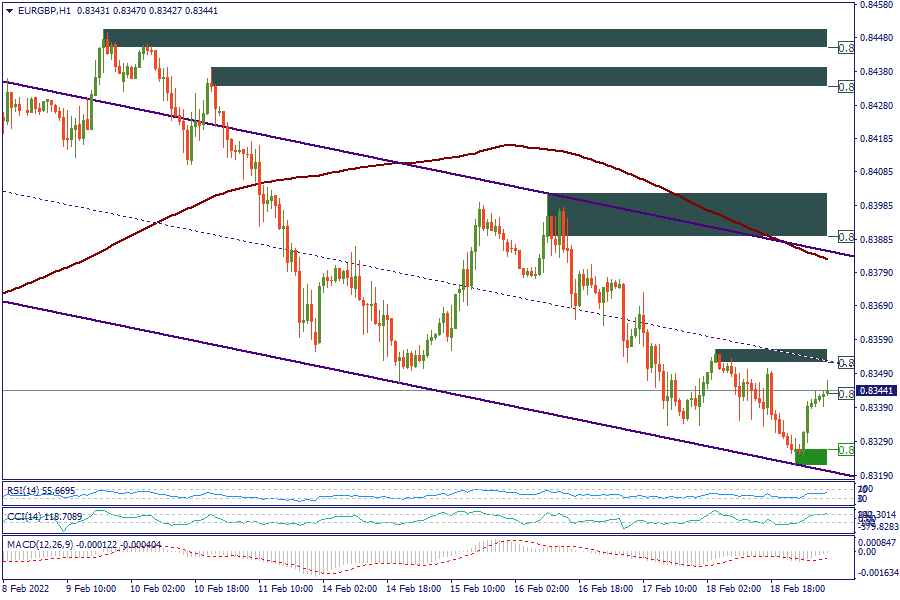900x600 pixels.
Task: Click the CCI(14) indicator label
Action: [28, 517]
